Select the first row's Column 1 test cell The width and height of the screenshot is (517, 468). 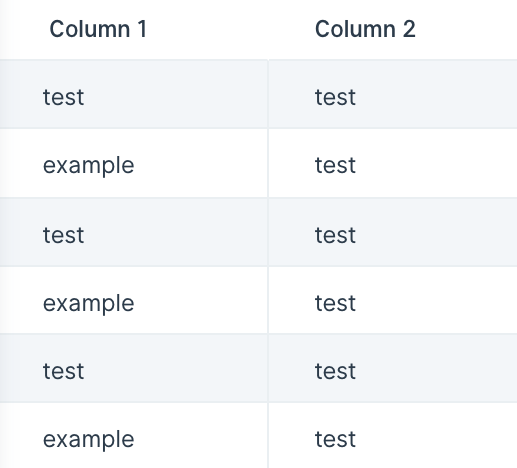pyautogui.click(x=133, y=94)
